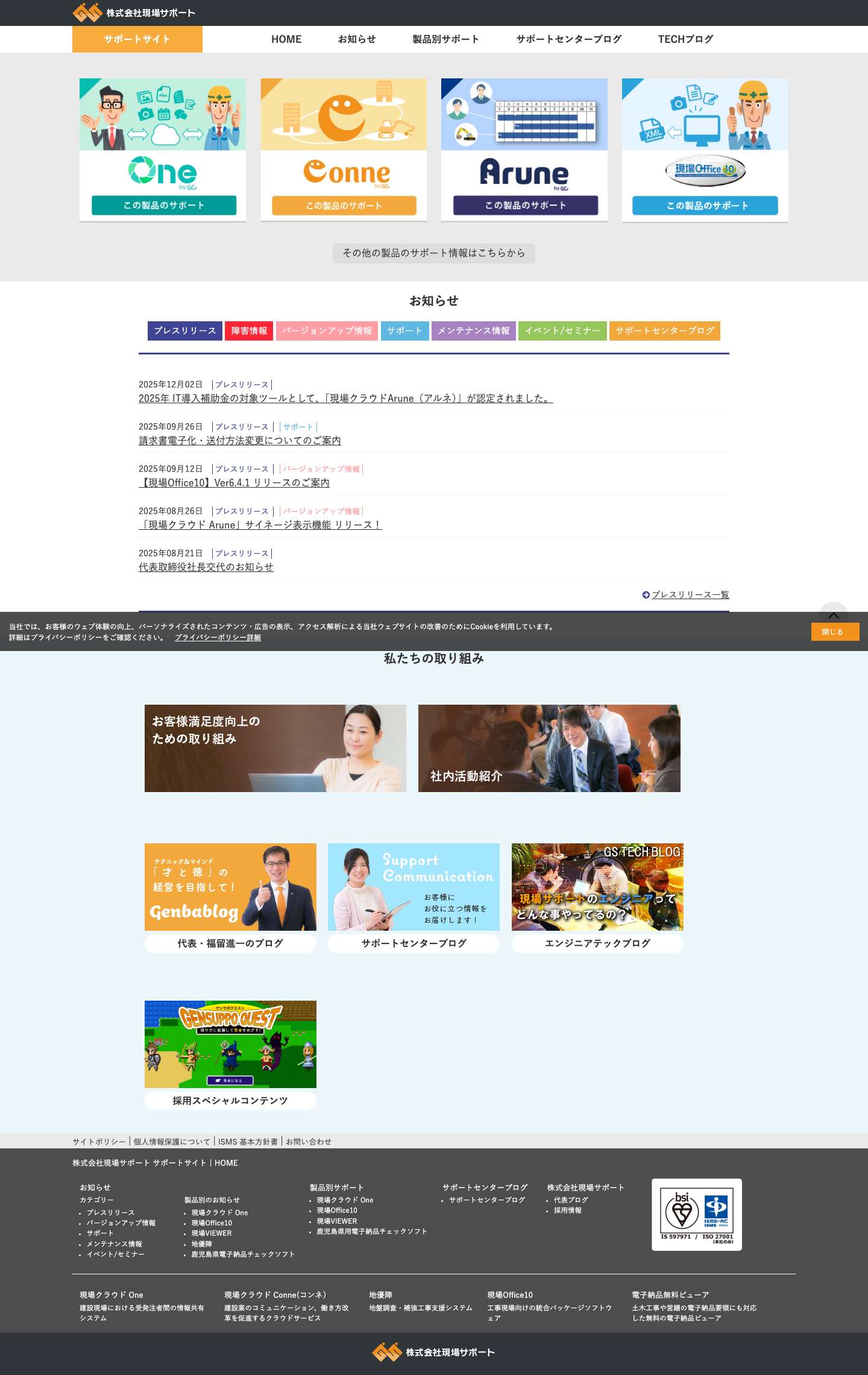Image resolution: width=868 pixels, height=1375 pixels.
Task: Open サポートセンターブログ in the top menu
Action: [x=569, y=39]
